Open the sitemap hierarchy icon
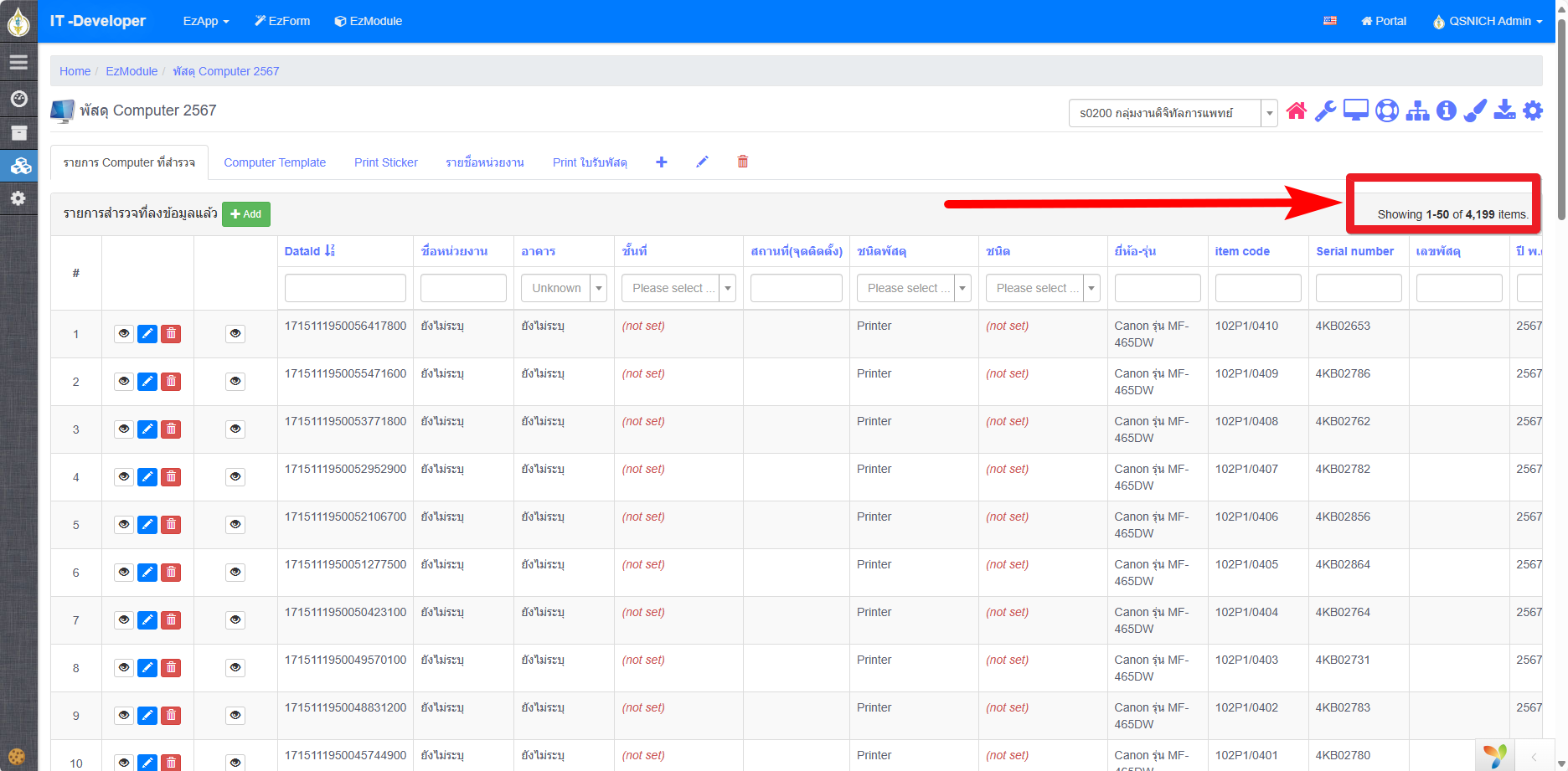The image size is (1568, 771). coord(1417,111)
